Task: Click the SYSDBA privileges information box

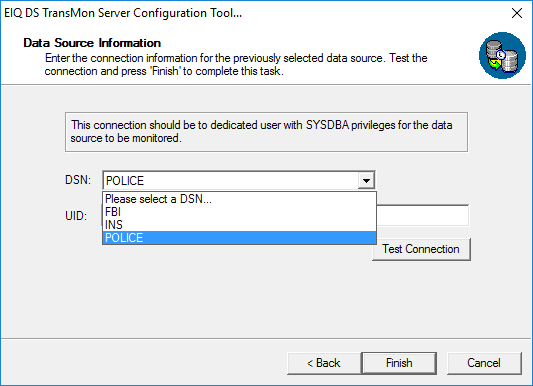Action: click(266, 132)
